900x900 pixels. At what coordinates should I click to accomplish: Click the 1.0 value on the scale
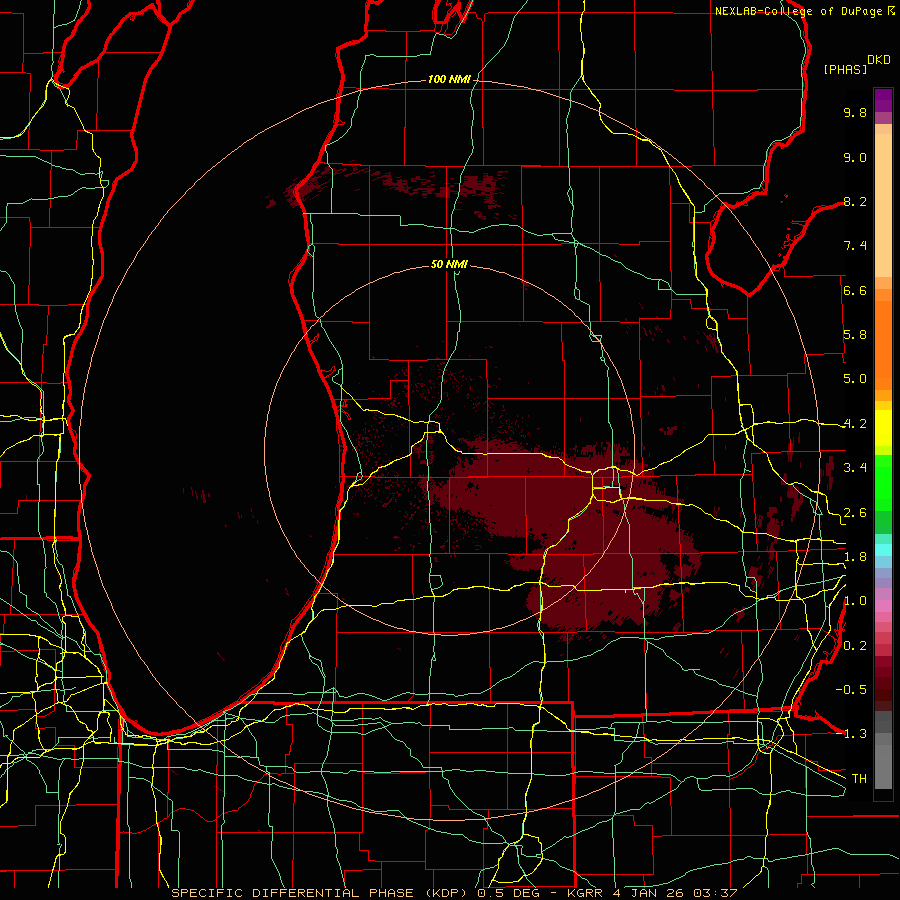(x=855, y=601)
